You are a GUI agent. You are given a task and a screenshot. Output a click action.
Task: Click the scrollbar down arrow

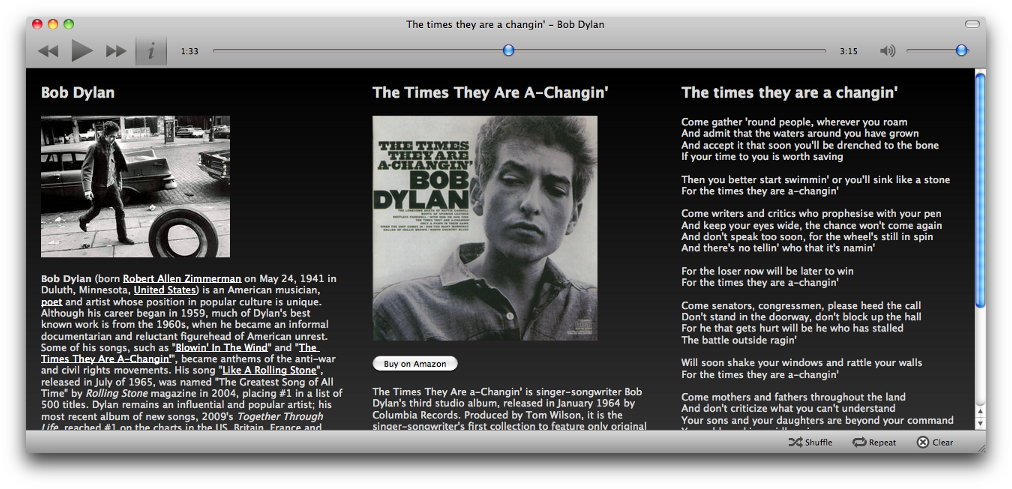pos(980,424)
